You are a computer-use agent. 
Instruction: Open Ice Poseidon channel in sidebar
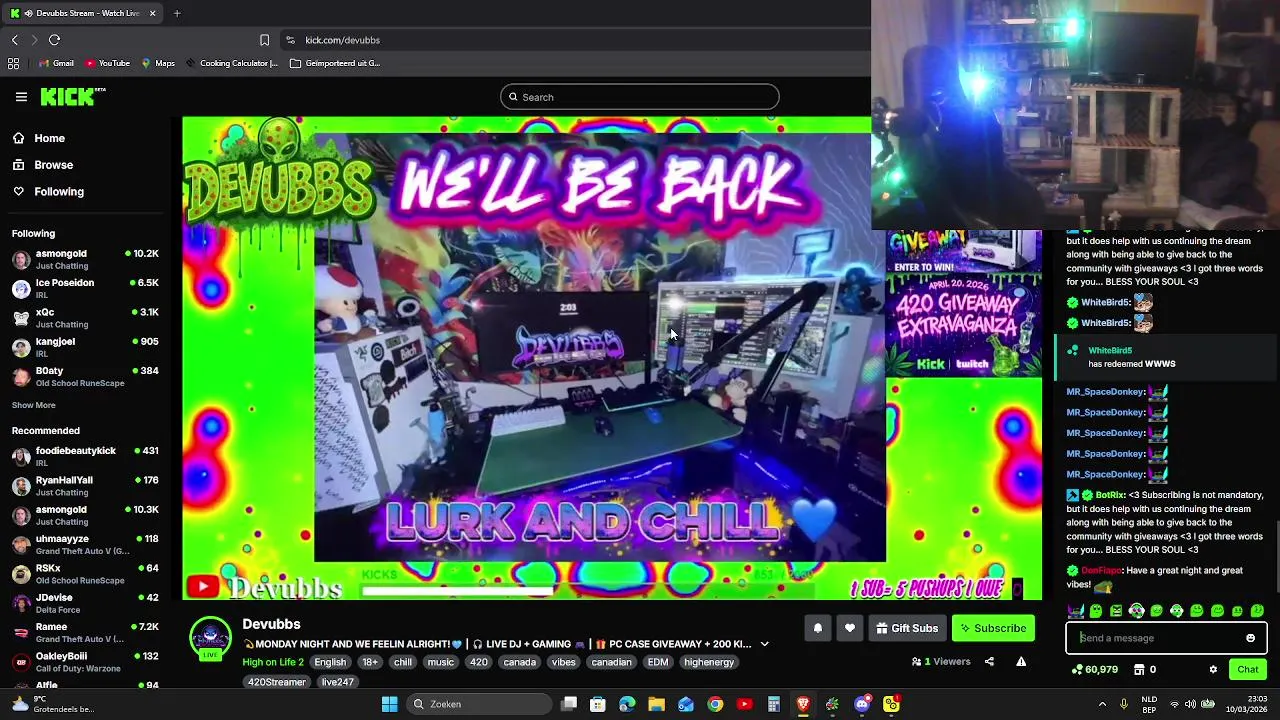point(85,289)
